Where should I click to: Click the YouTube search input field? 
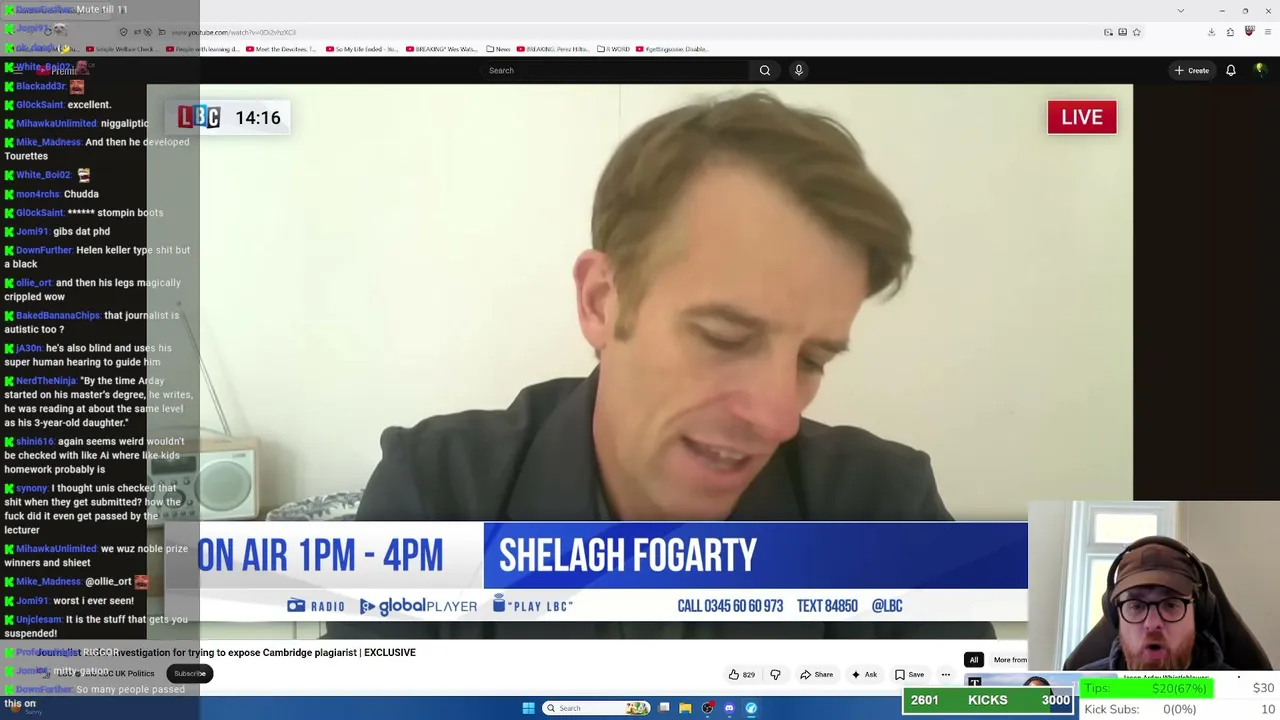click(x=615, y=70)
